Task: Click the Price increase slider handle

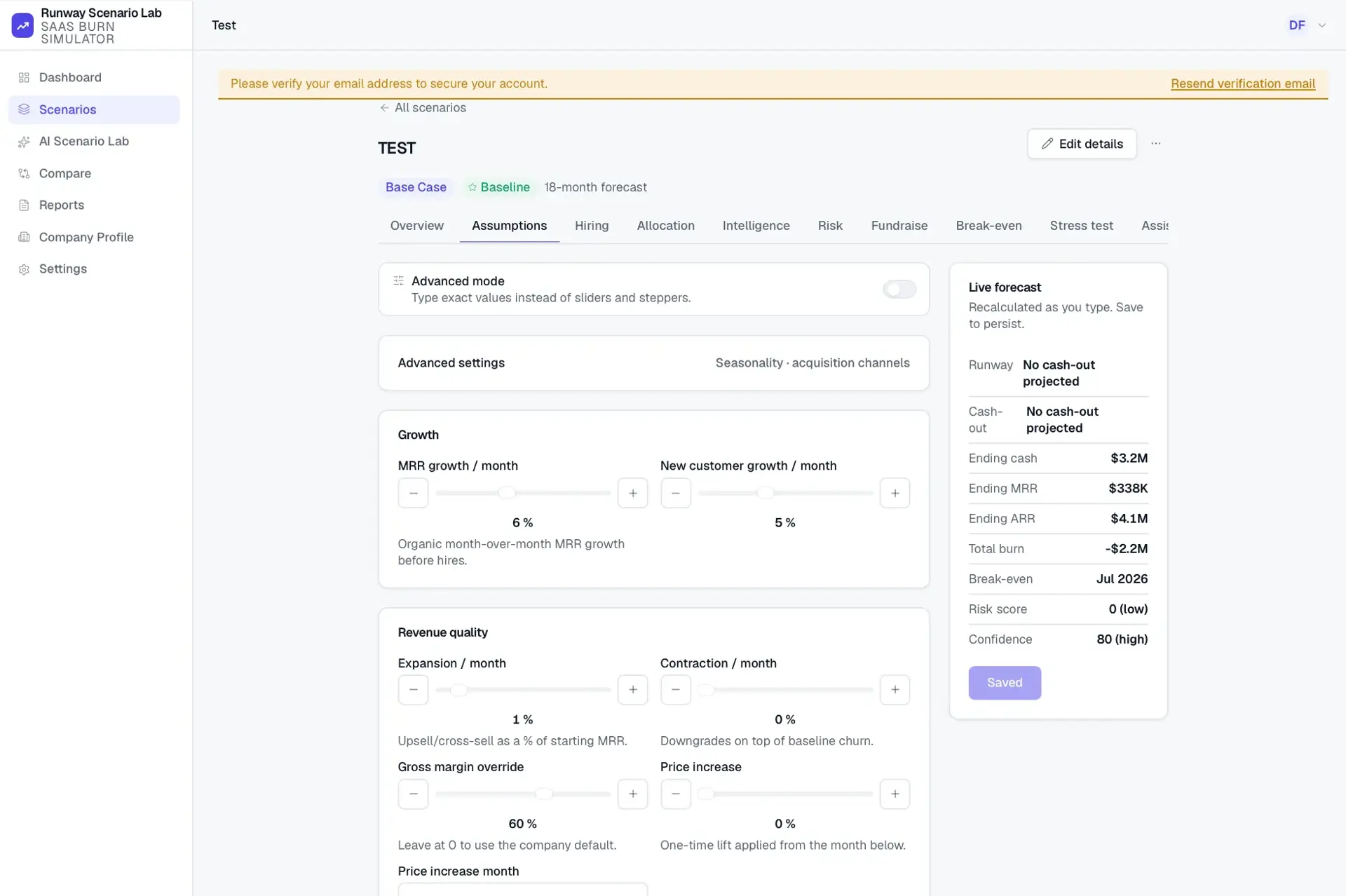Action: pyautogui.click(x=706, y=794)
